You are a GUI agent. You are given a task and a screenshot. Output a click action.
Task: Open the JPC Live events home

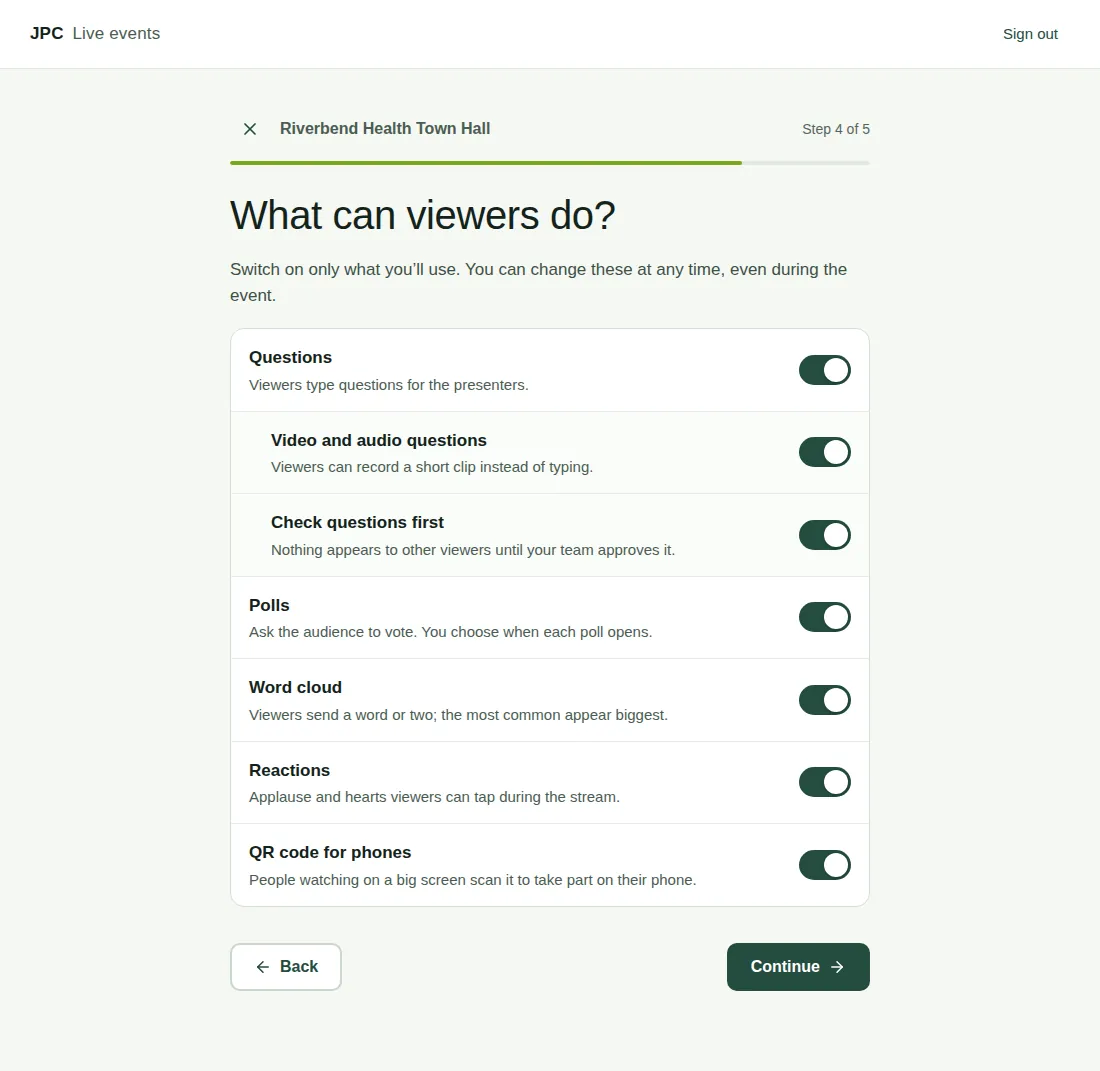(x=95, y=34)
